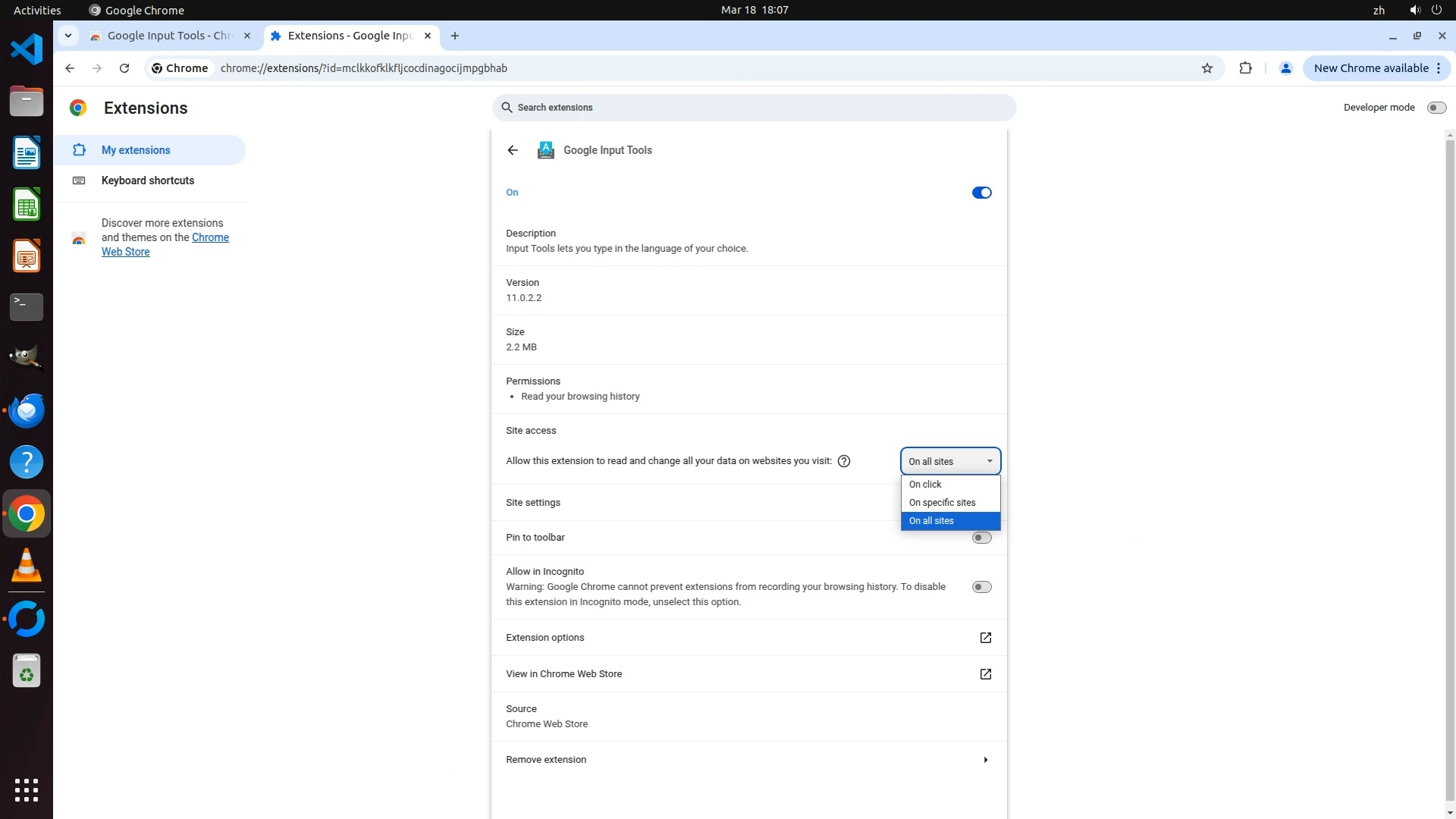The image size is (1456, 819).
Task: Switch to Google Input Tools Chrome tab
Action: click(169, 36)
